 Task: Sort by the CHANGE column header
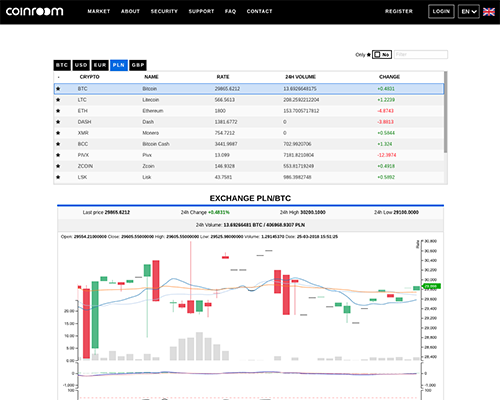389,77
